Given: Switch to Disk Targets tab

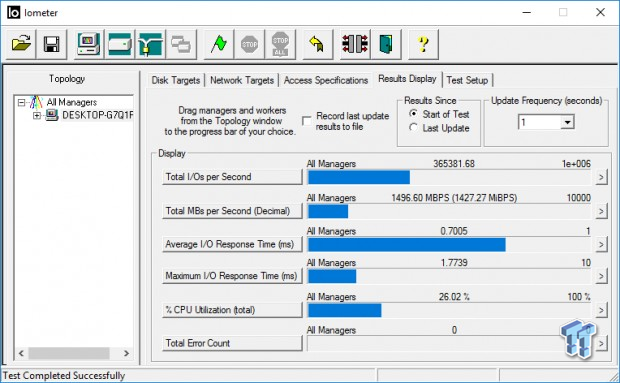Looking at the screenshot, I should click(176, 80).
